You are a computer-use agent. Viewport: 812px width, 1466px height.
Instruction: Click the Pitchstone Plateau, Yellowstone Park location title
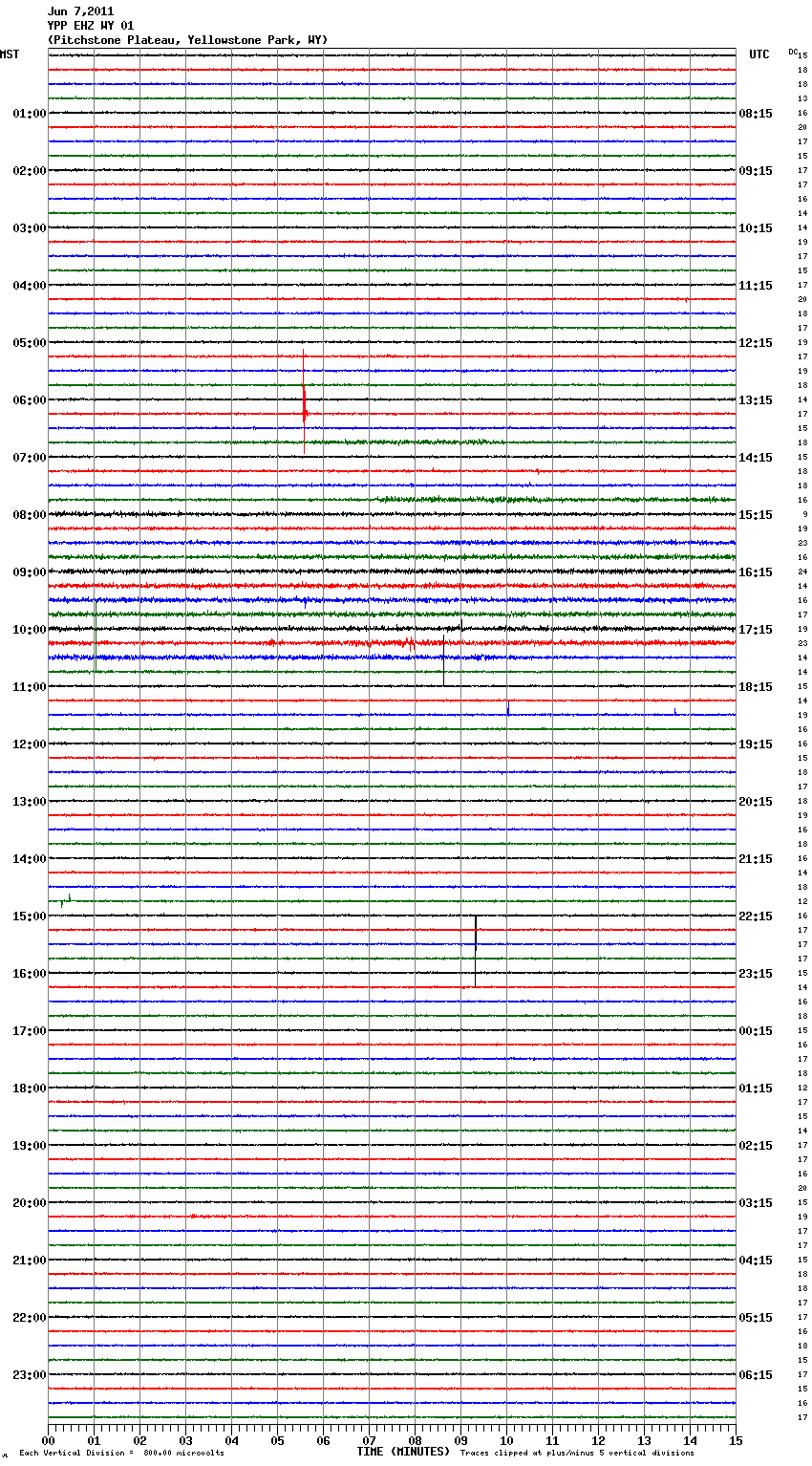click(x=187, y=40)
